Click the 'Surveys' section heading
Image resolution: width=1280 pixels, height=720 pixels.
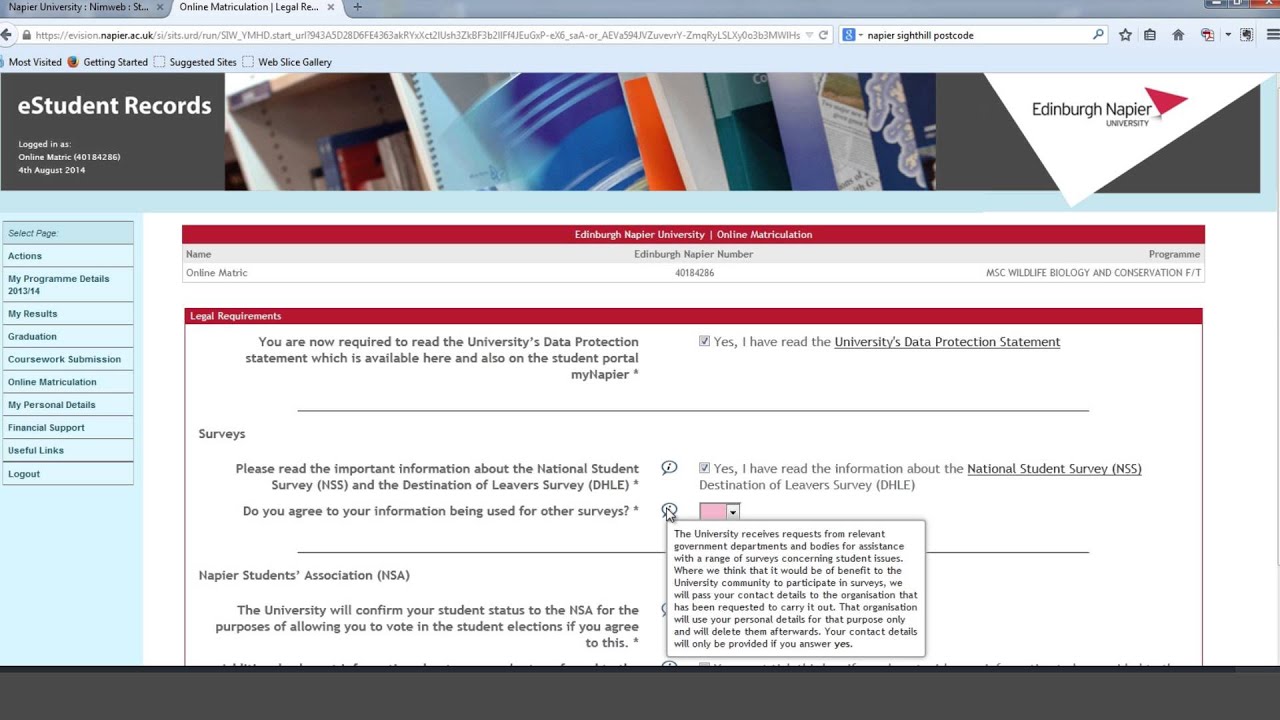[222, 434]
